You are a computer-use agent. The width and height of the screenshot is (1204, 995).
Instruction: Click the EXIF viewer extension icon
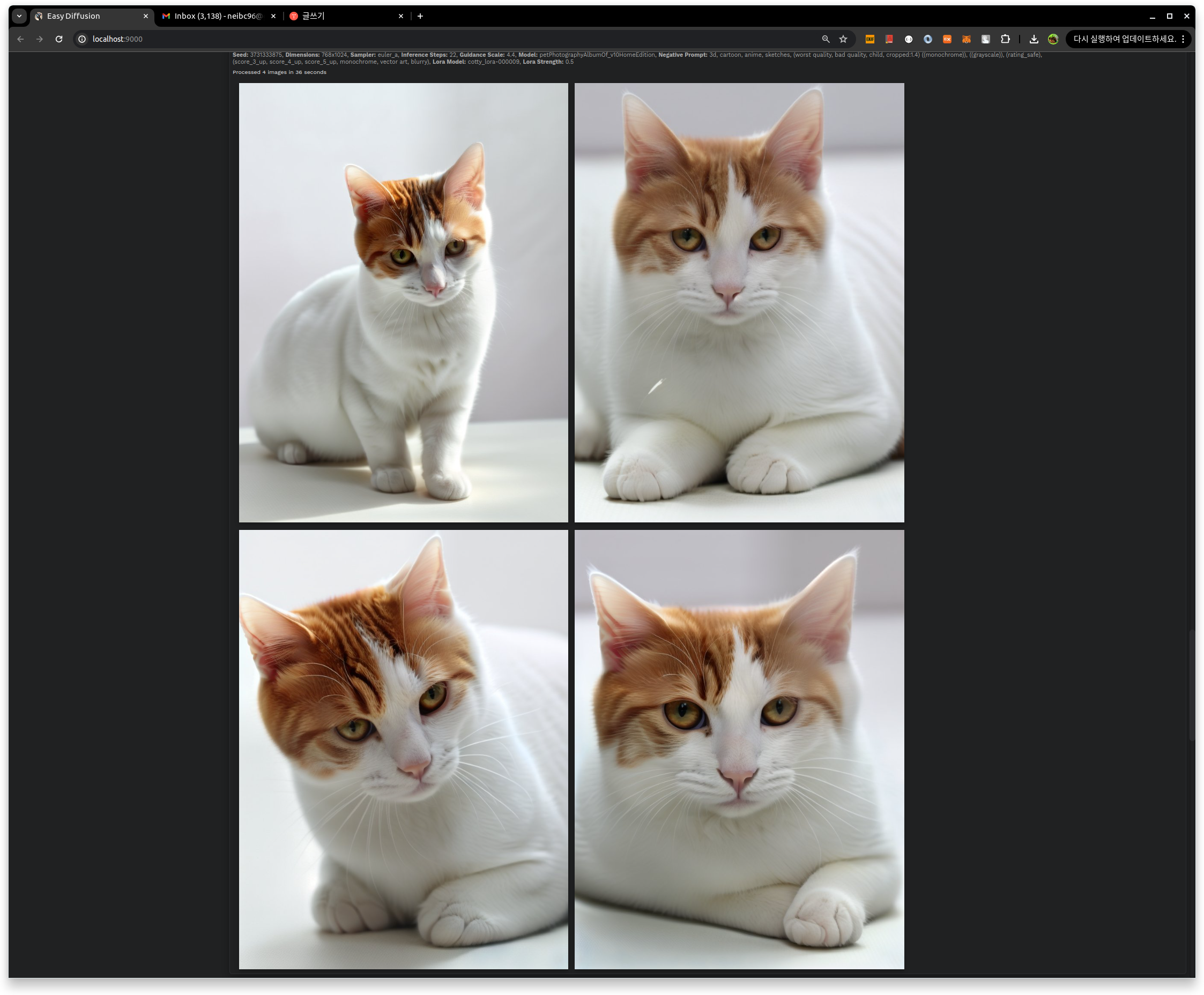click(869, 39)
